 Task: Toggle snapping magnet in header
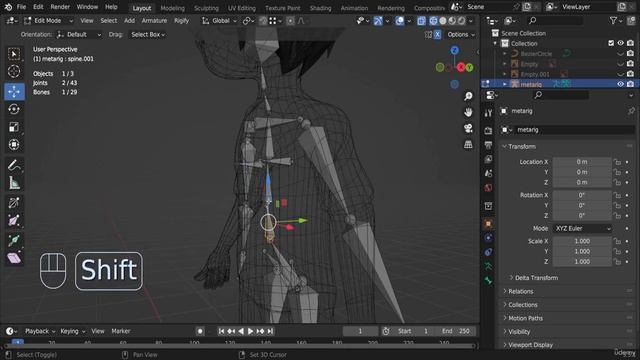[x=263, y=21]
